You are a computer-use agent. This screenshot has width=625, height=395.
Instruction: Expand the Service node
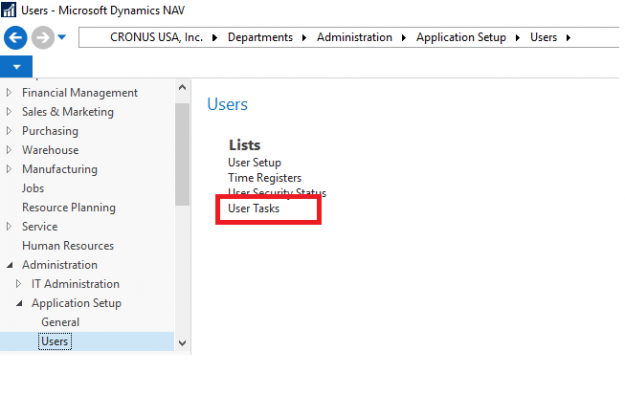9,226
